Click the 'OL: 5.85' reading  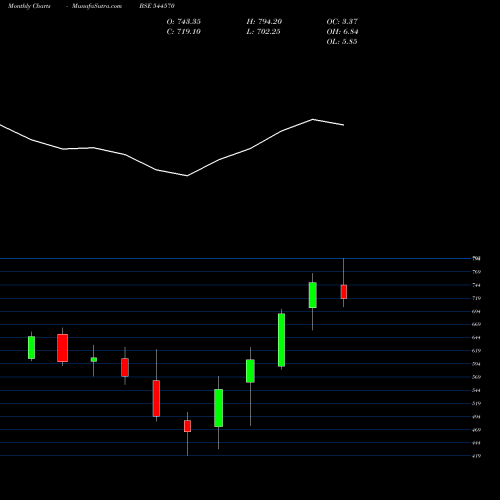pyautogui.click(x=342, y=42)
